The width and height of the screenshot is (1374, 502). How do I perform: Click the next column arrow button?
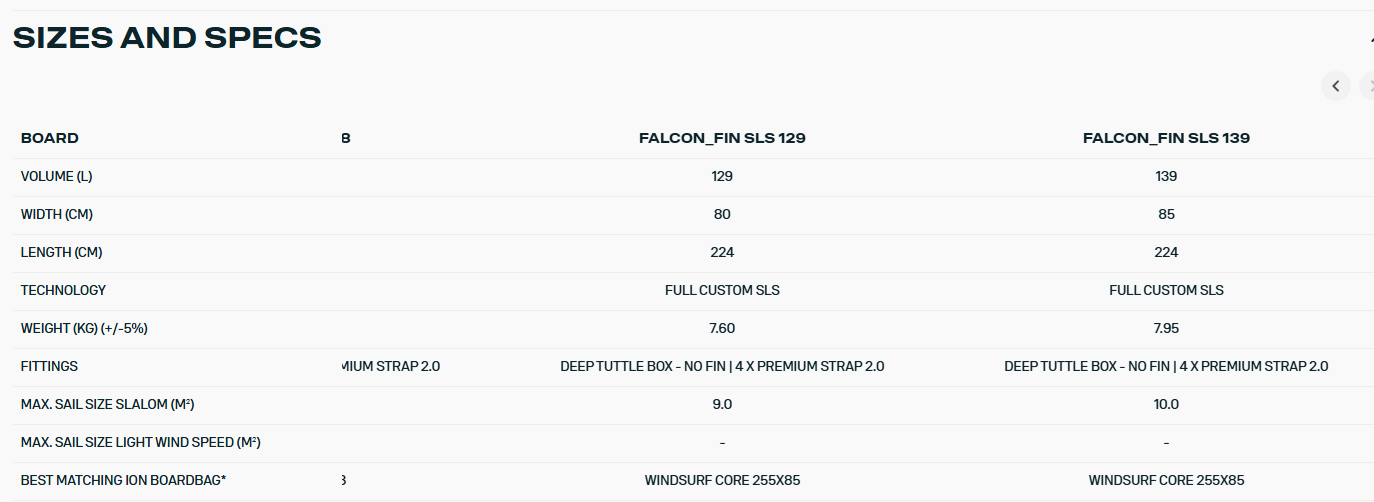(1369, 86)
